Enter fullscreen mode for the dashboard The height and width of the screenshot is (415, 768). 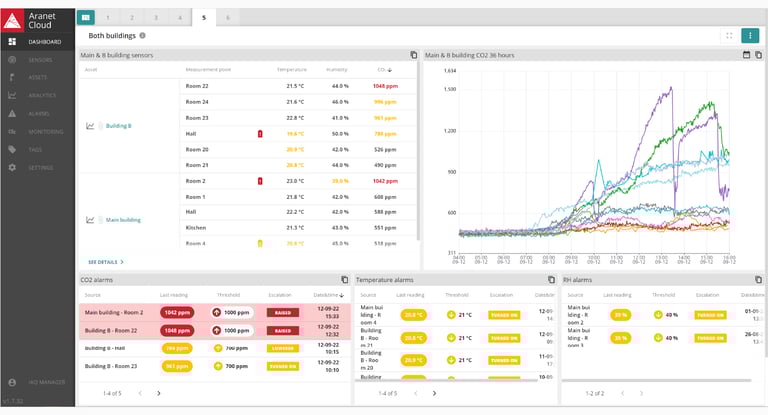(729, 35)
